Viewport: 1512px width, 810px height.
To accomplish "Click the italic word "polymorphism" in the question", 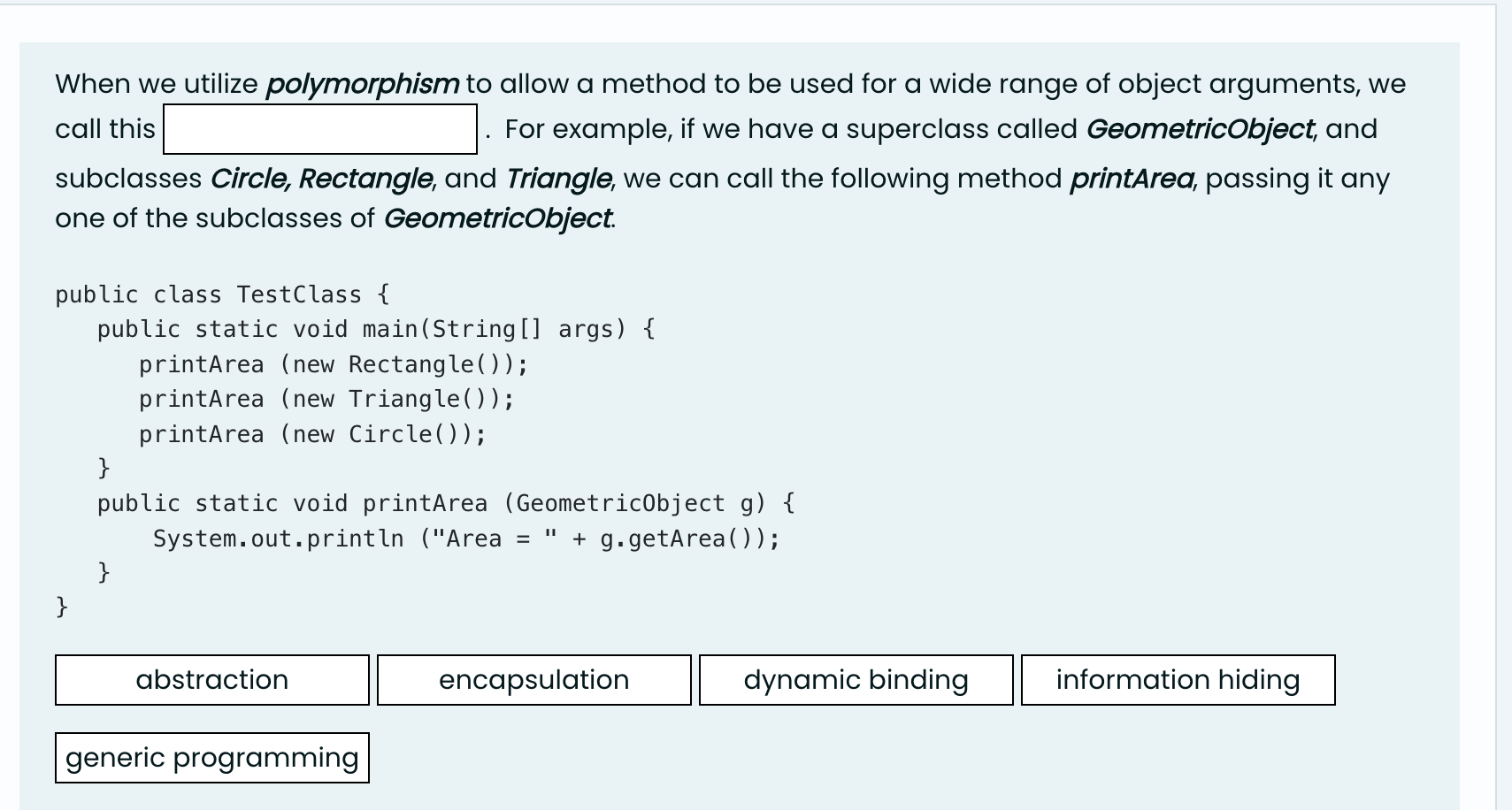I will 363,84.
